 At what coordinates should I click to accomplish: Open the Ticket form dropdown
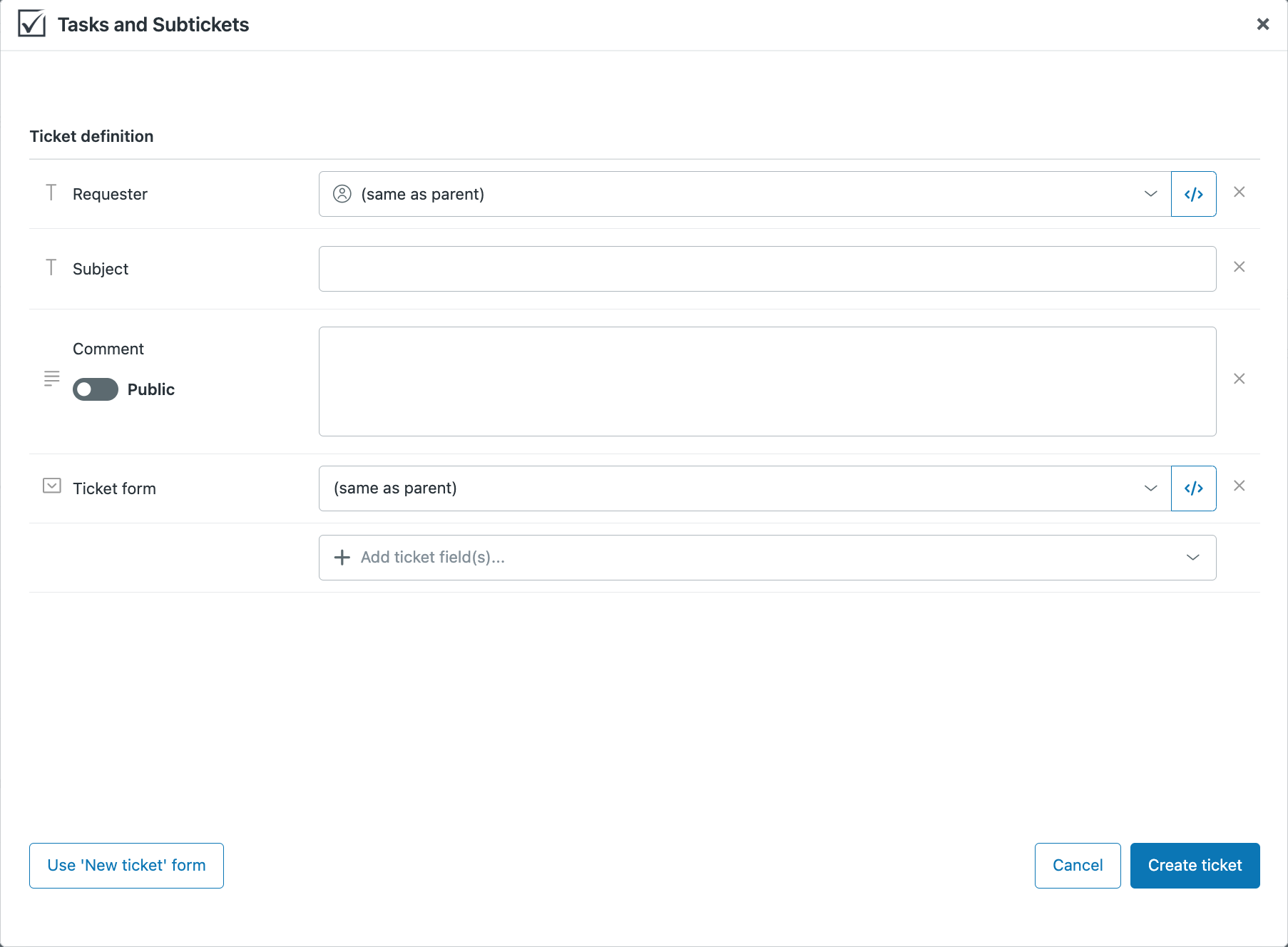pyautogui.click(x=745, y=488)
